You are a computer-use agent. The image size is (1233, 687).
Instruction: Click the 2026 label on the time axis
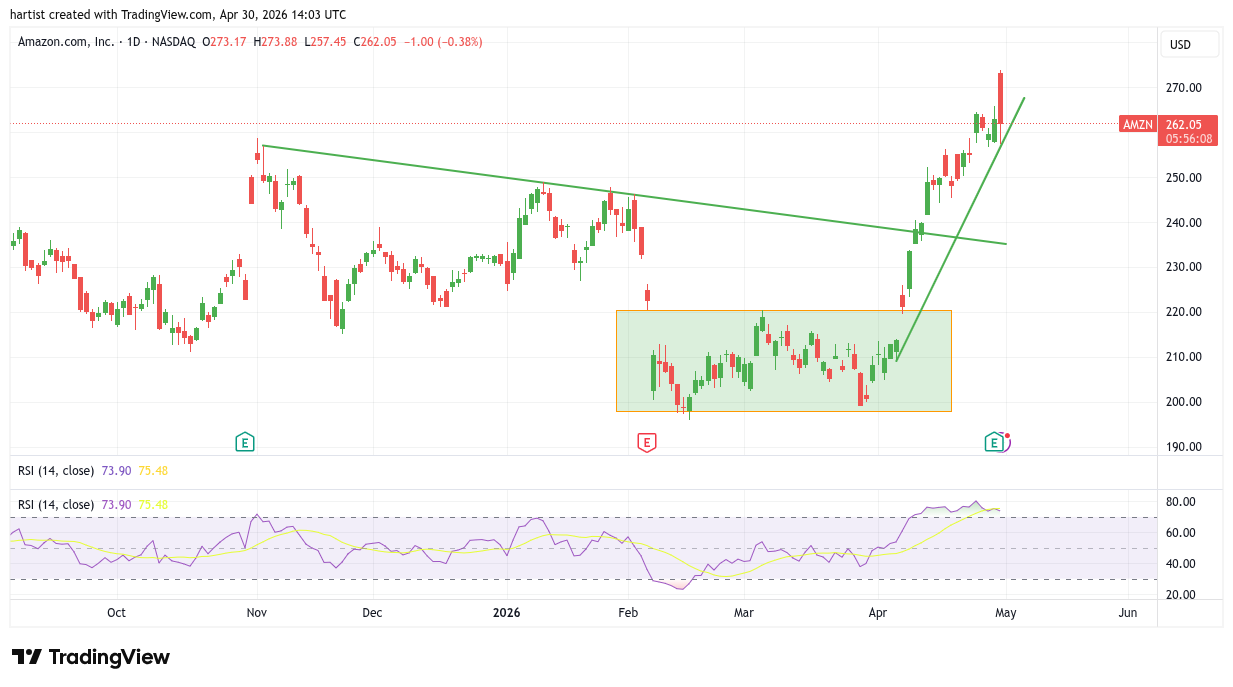point(507,613)
